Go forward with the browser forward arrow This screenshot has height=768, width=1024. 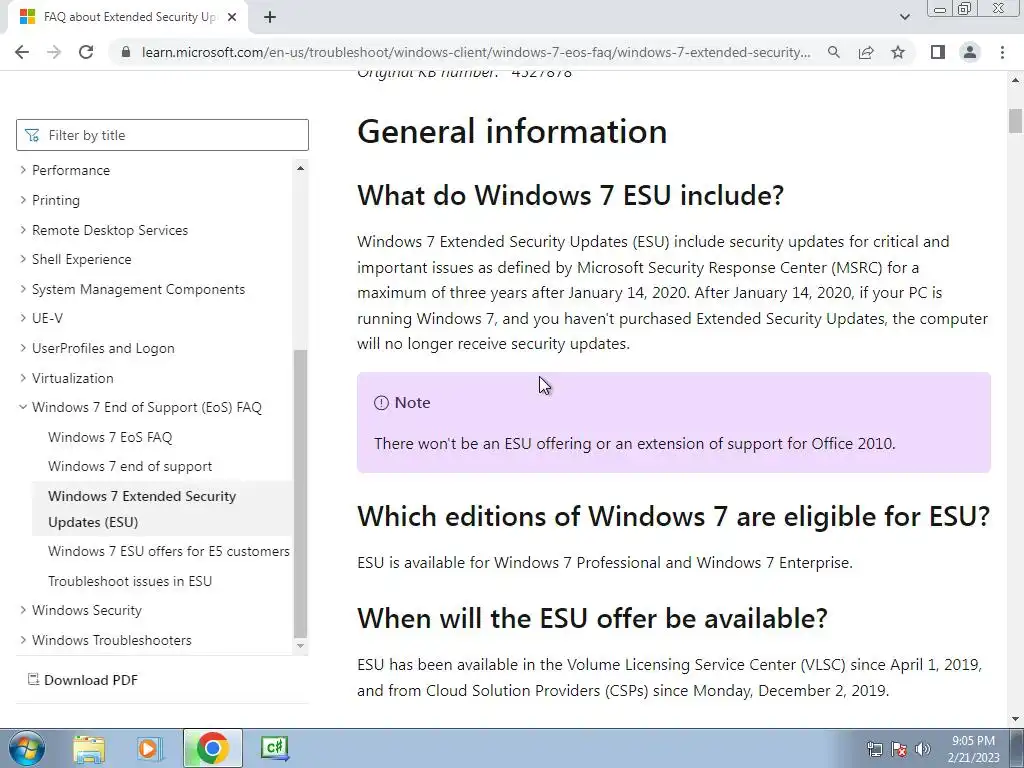pyautogui.click(x=54, y=52)
